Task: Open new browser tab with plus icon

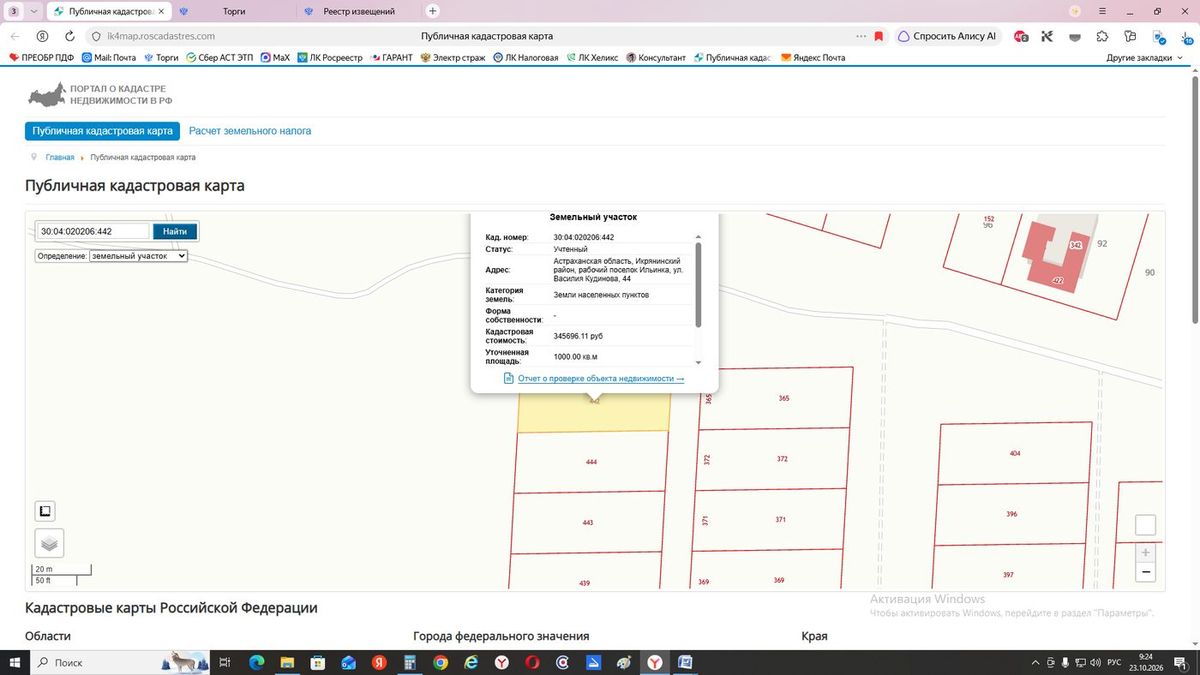Action: [433, 11]
